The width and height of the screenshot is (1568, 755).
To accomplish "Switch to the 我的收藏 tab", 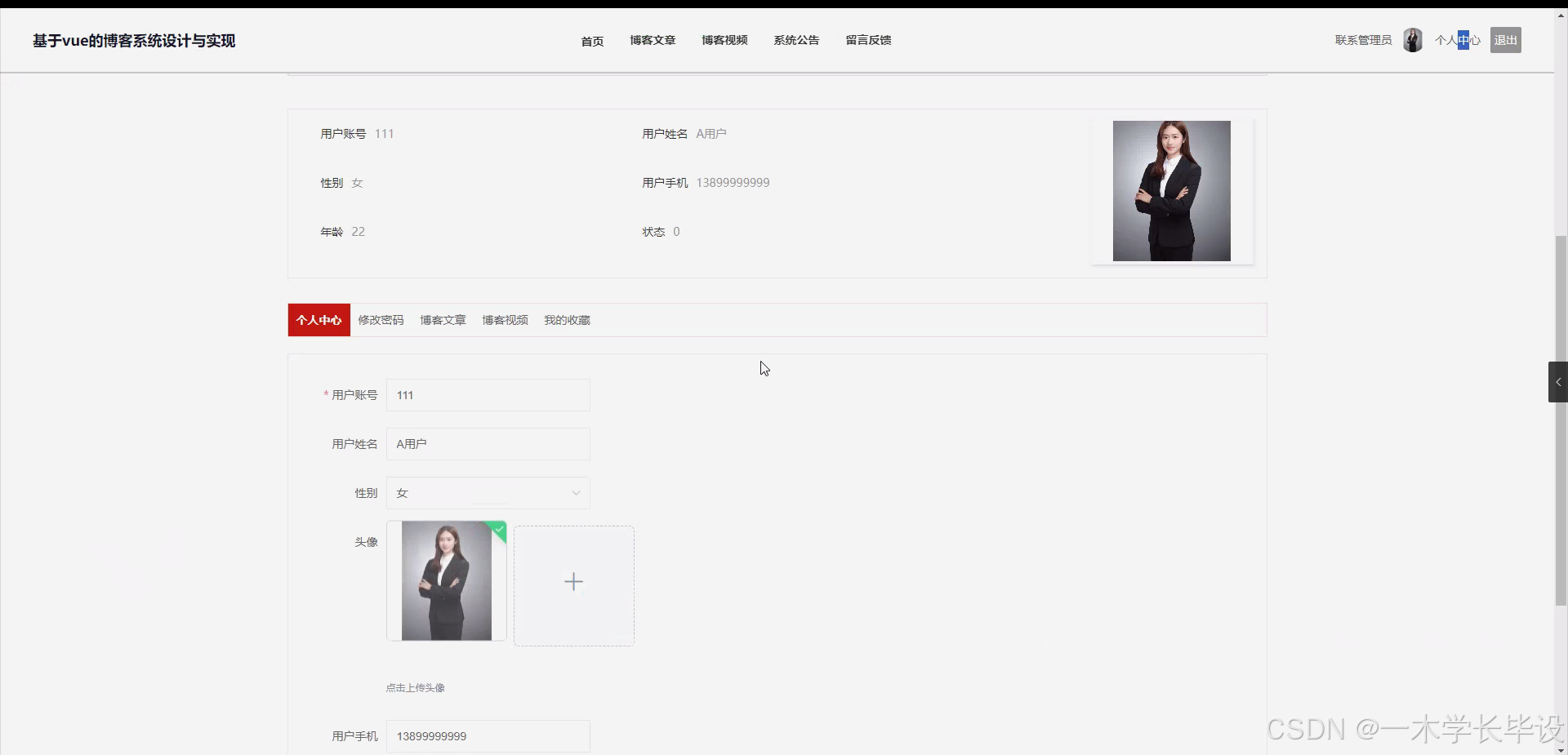I will click(x=567, y=320).
